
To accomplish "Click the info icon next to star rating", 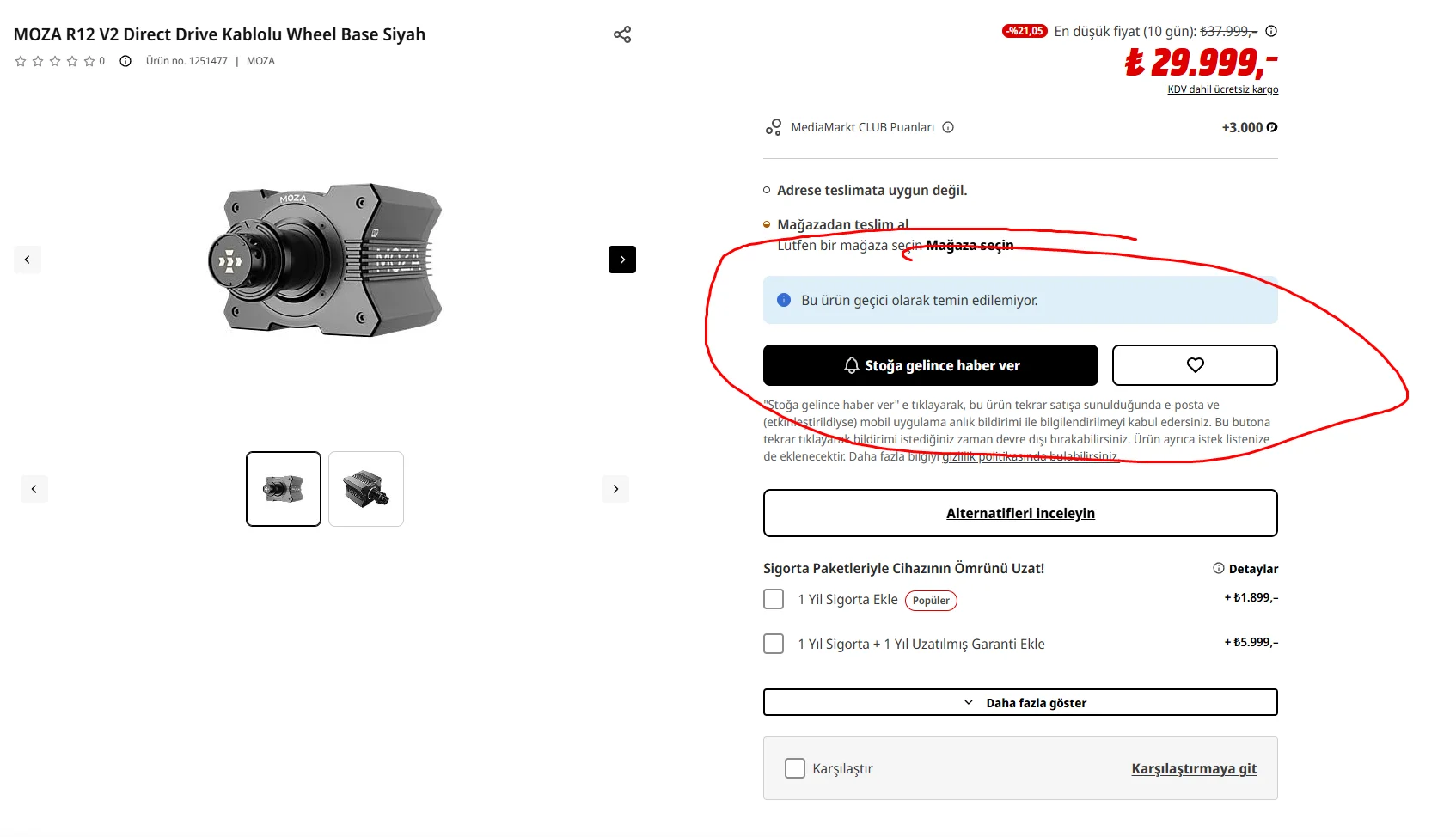I will click(125, 61).
